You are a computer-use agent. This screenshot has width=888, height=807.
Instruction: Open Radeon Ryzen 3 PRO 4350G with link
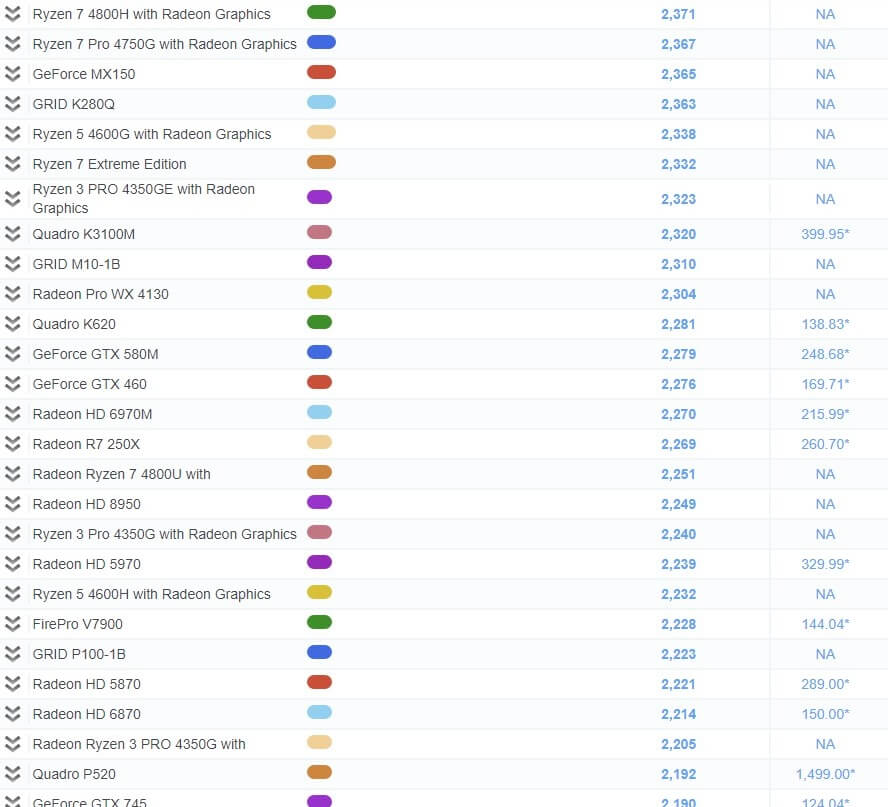(x=139, y=744)
